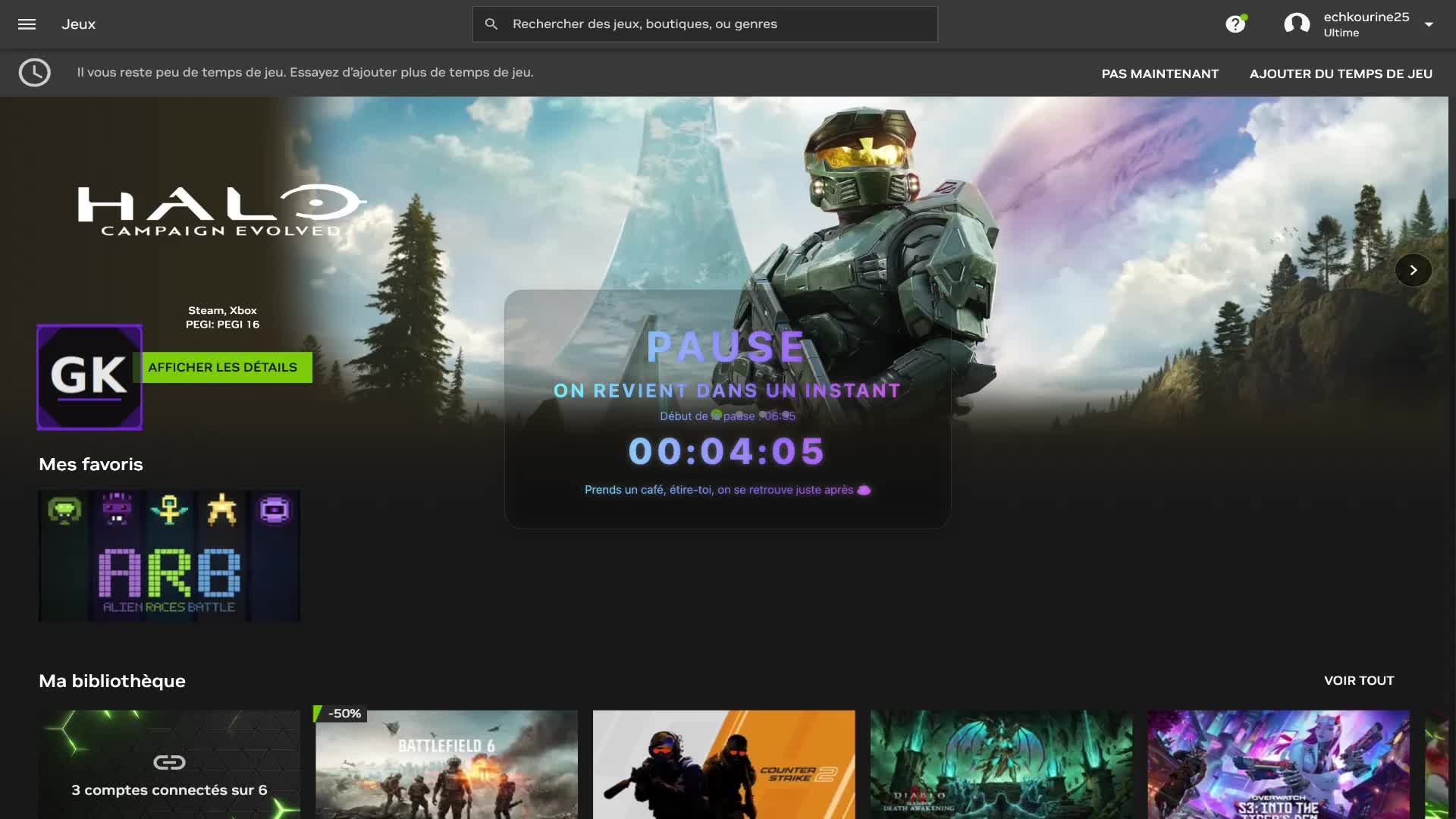1456x819 pixels.
Task: Click PAS MAINTENANT to dismiss the notice
Action: click(1160, 74)
